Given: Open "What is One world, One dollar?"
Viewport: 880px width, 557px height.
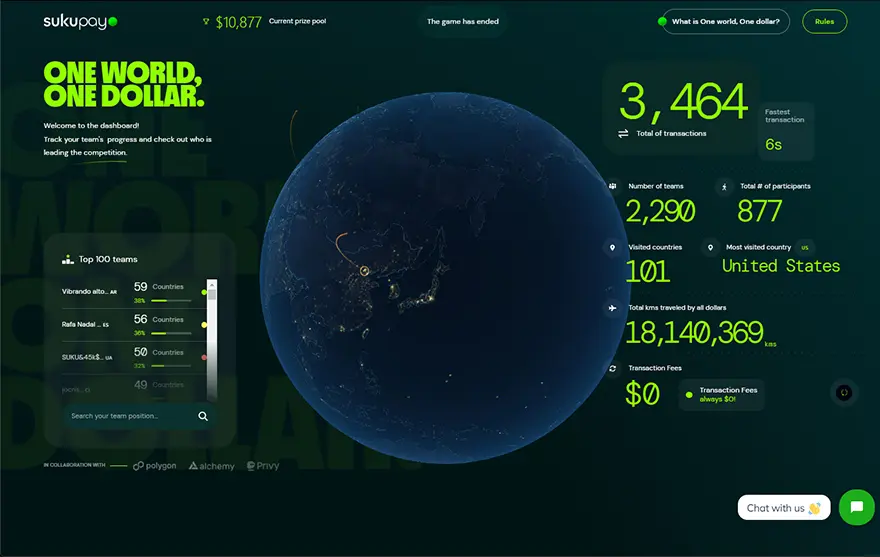Looking at the screenshot, I should point(725,21).
